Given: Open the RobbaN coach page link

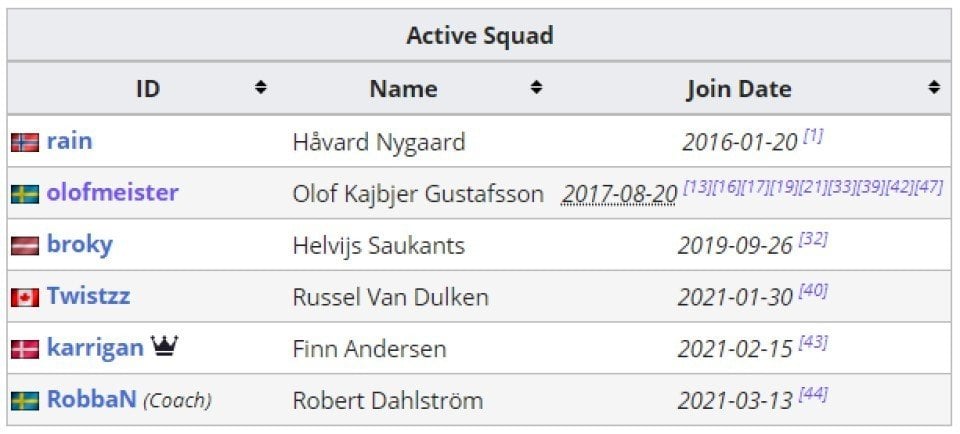Looking at the screenshot, I should click(91, 400).
